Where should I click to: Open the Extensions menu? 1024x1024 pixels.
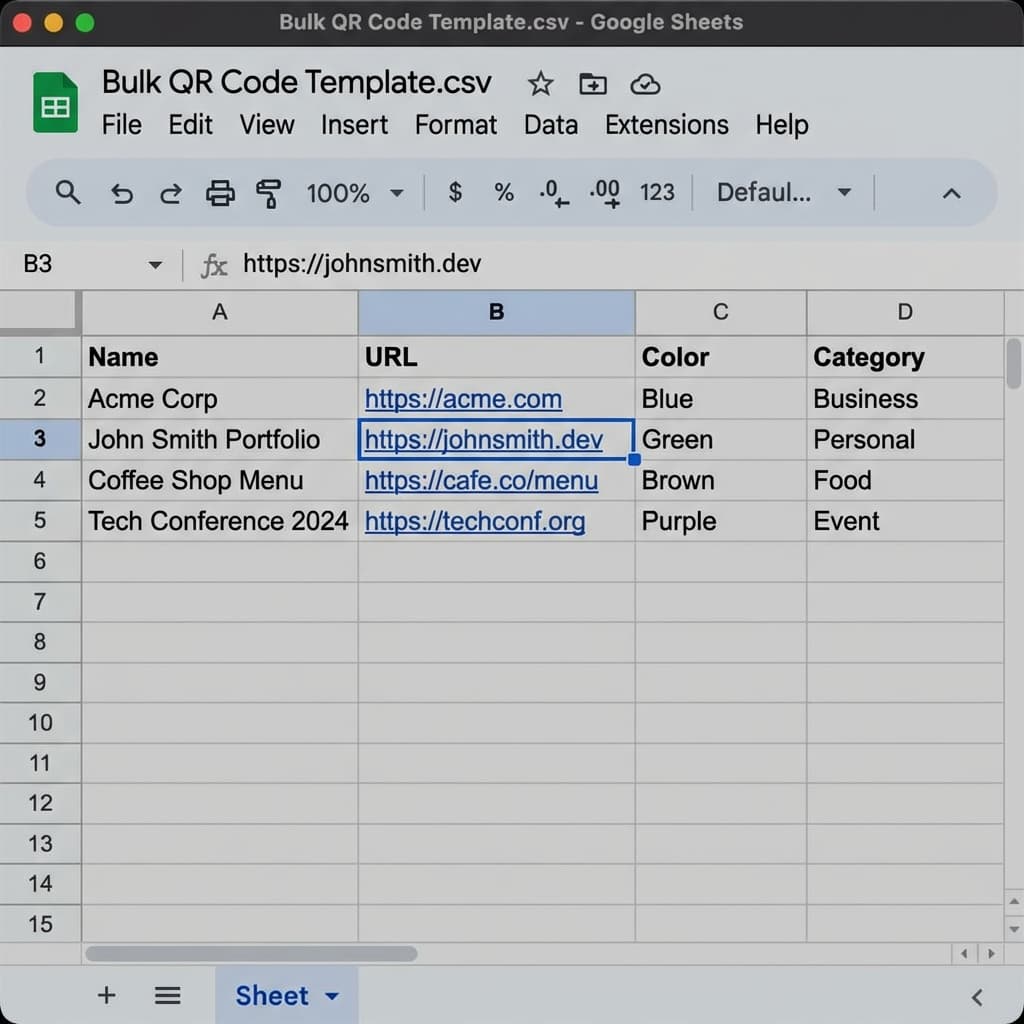(666, 125)
